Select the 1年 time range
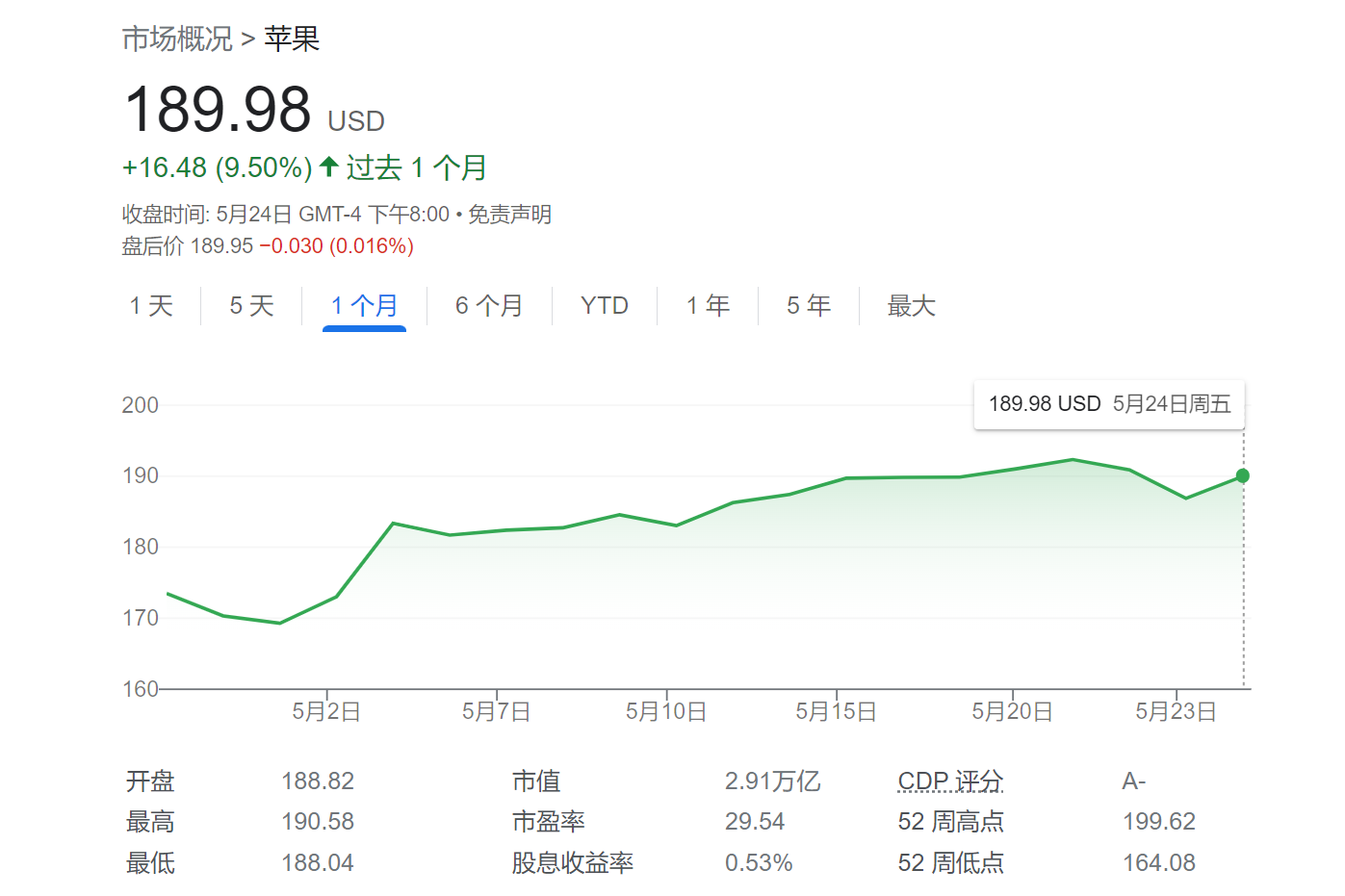1345x896 pixels. coord(708,305)
